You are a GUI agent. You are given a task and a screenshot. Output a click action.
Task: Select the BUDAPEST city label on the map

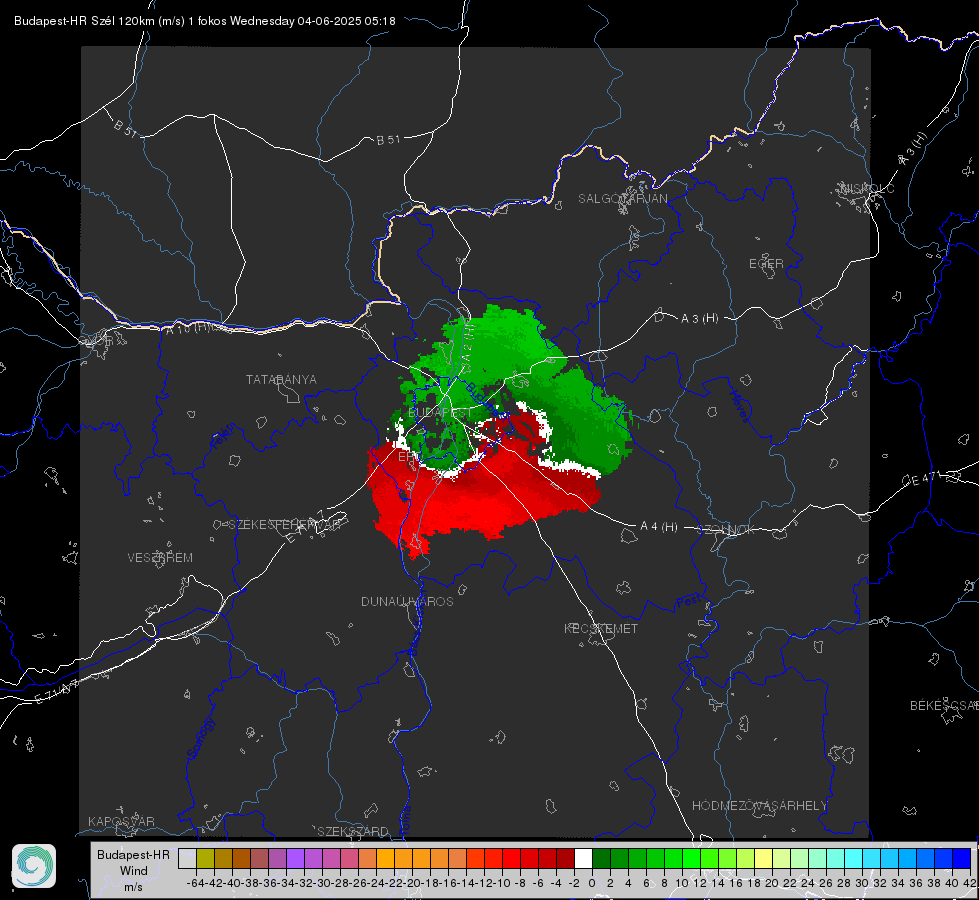tap(440, 413)
